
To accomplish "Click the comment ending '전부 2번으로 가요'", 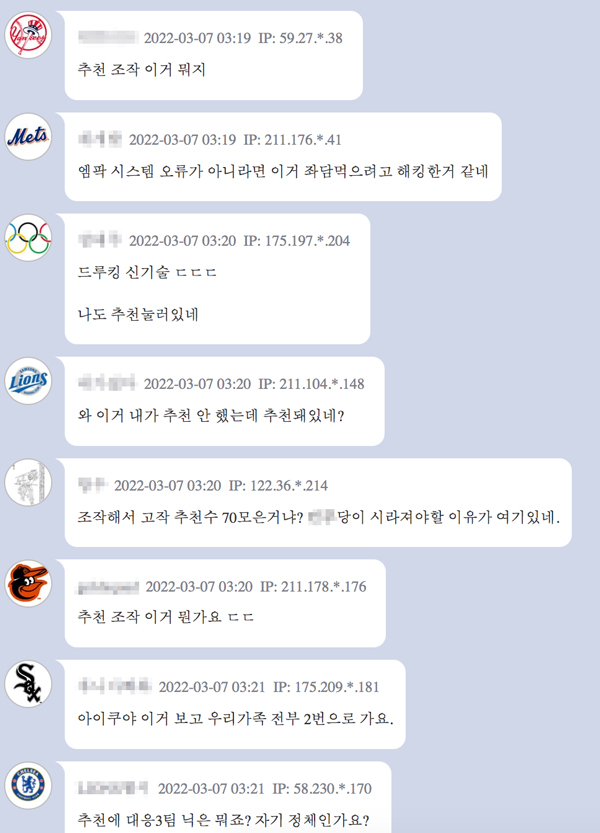I will tap(235, 719).
